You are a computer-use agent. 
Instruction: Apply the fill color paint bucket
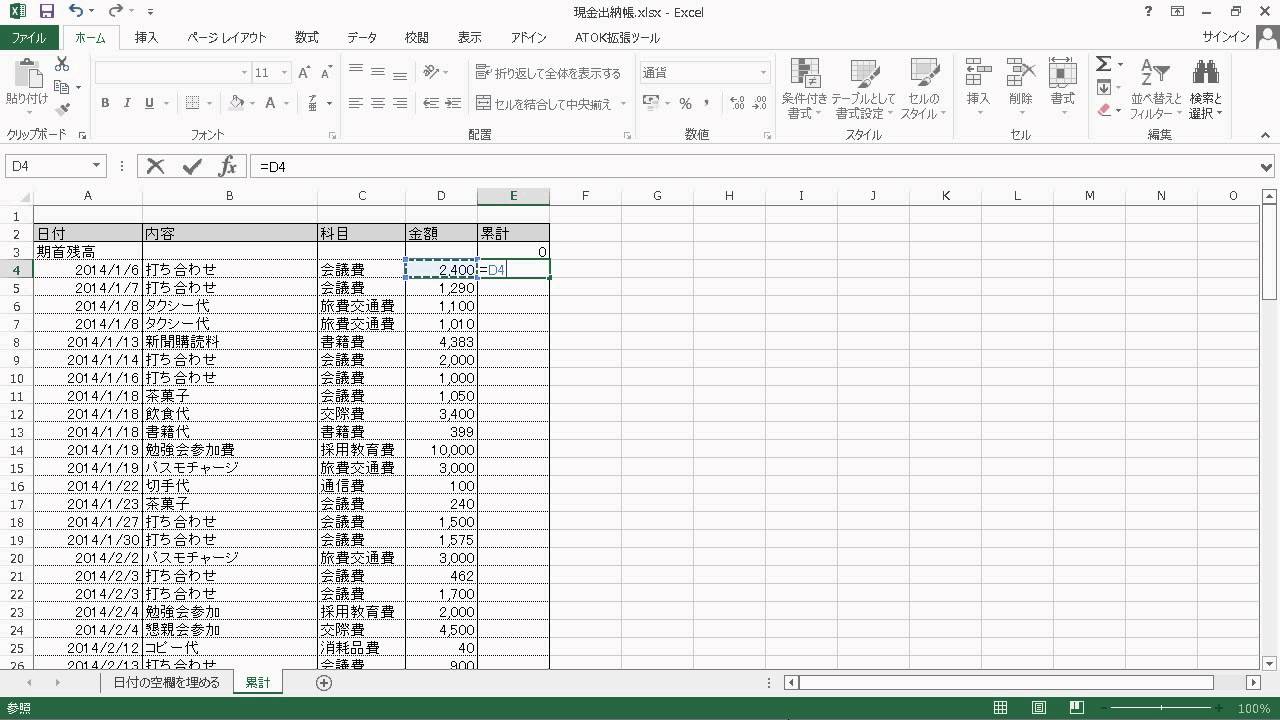pos(236,103)
